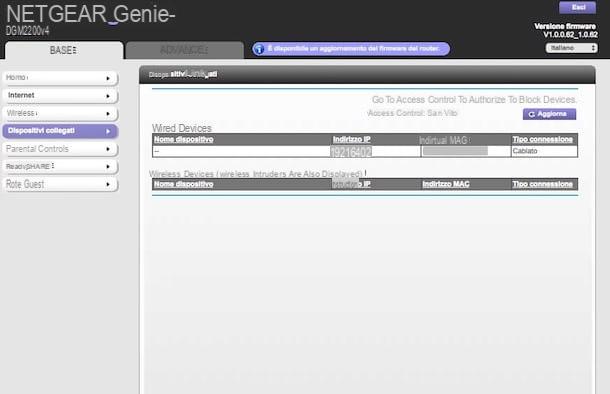610x394 pixels.
Task: Open the ReadySHARE sidebar item
Action: [60, 166]
